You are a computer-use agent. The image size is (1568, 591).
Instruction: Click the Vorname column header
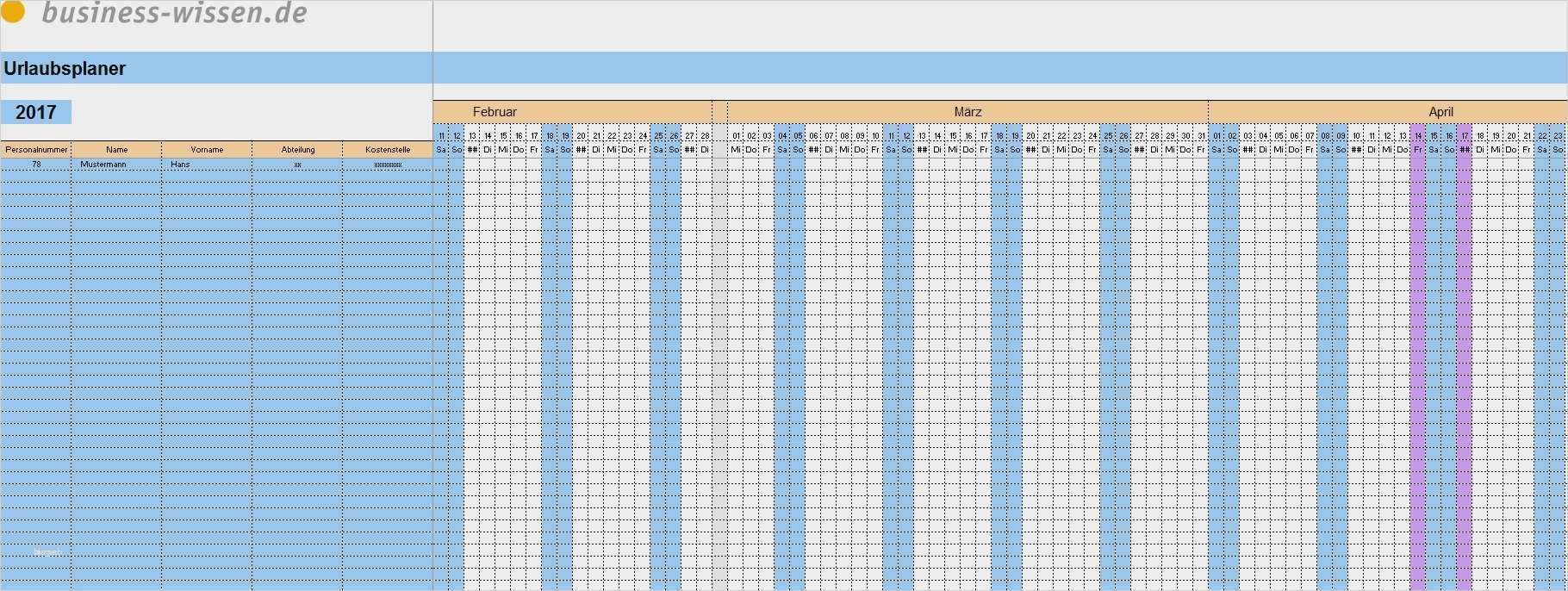(x=207, y=150)
